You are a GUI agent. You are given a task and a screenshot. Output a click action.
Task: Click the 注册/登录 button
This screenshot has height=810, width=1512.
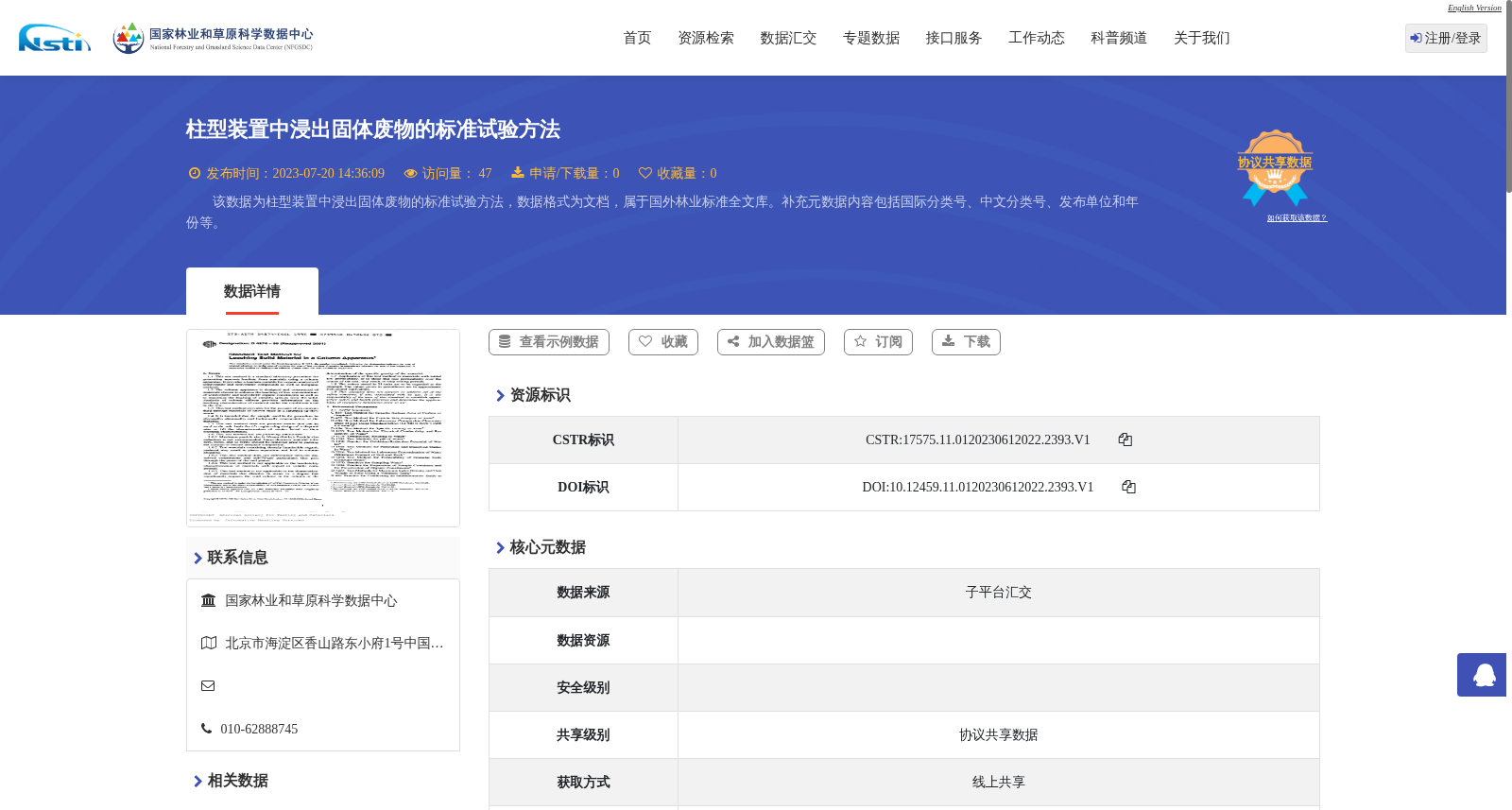1446,38
